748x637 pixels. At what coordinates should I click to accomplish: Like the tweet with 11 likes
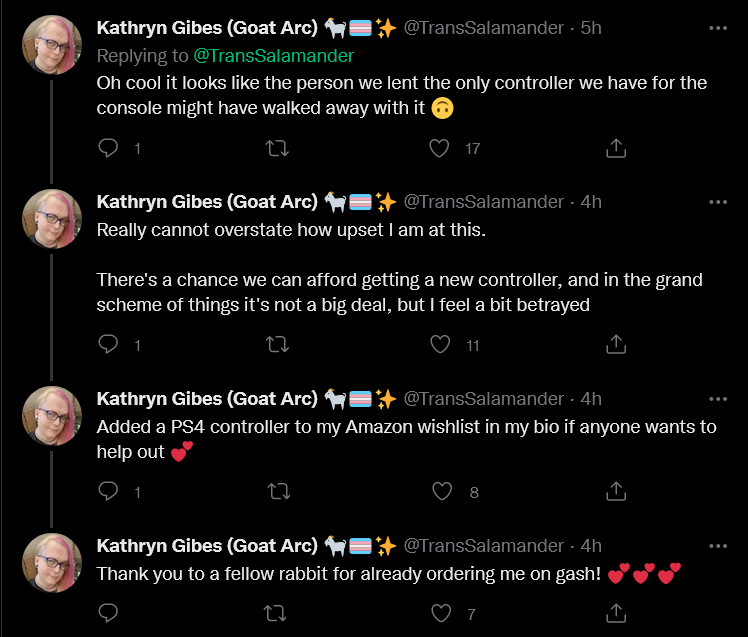tap(440, 344)
